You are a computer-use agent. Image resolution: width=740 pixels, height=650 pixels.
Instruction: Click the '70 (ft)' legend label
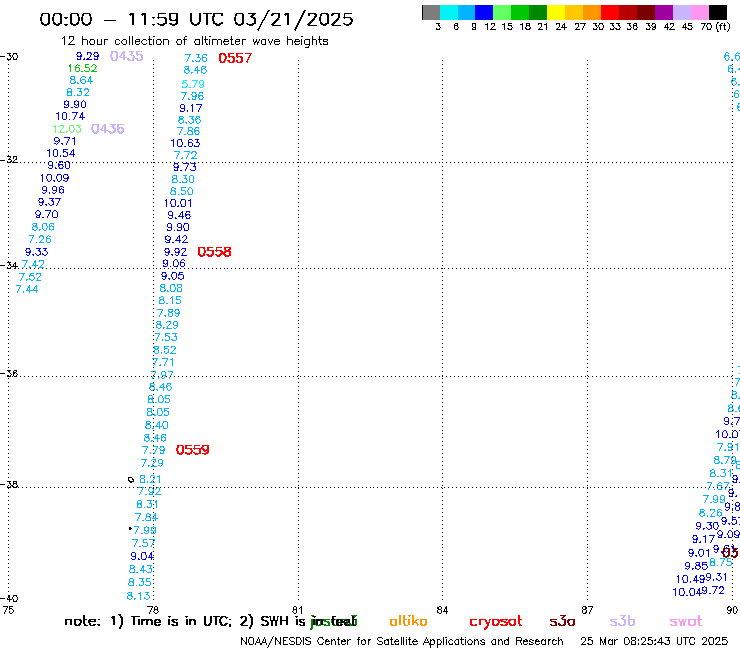tap(715, 27)
